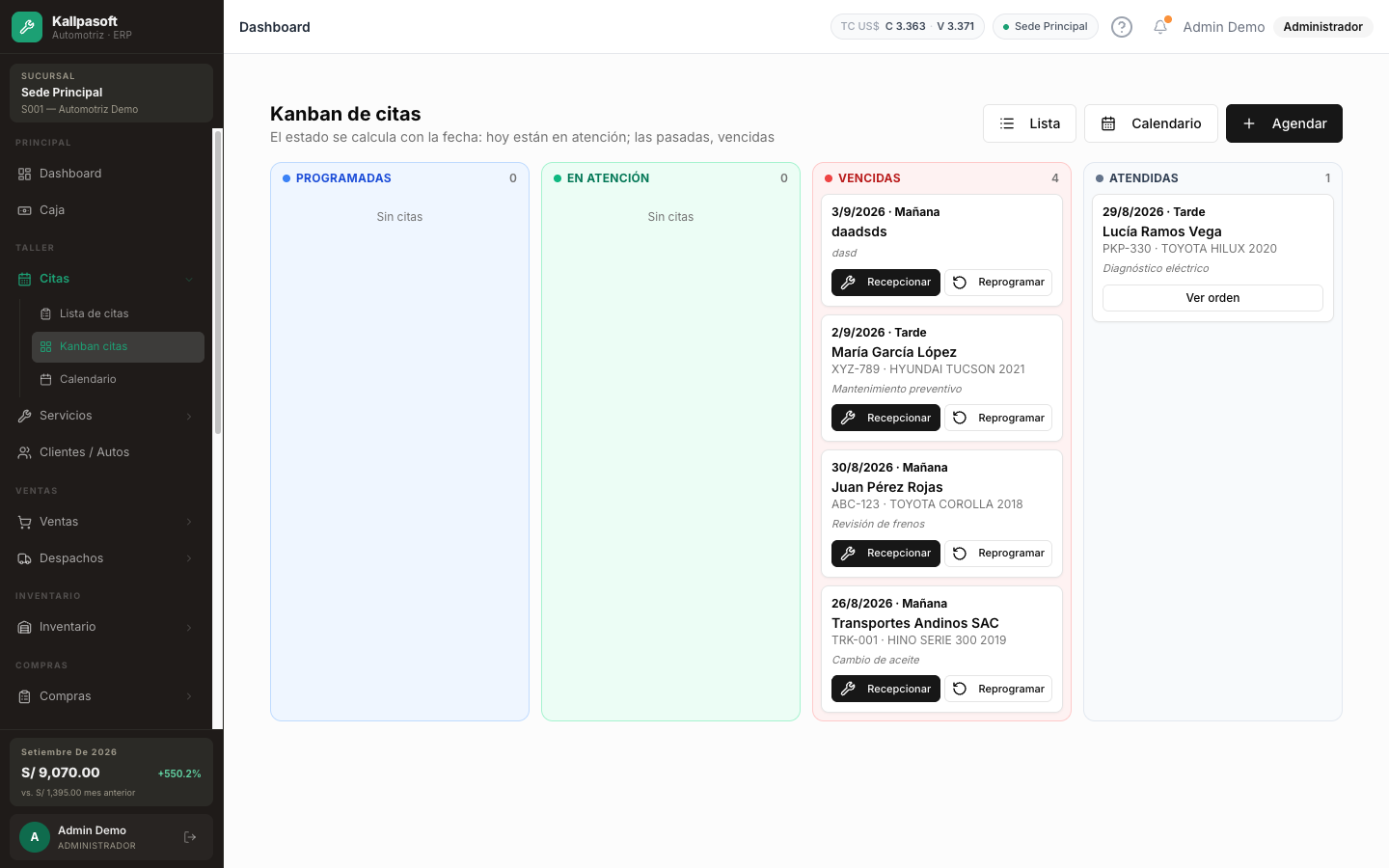
Task: Open the help question mark icon
Action: click(1122, 27)
